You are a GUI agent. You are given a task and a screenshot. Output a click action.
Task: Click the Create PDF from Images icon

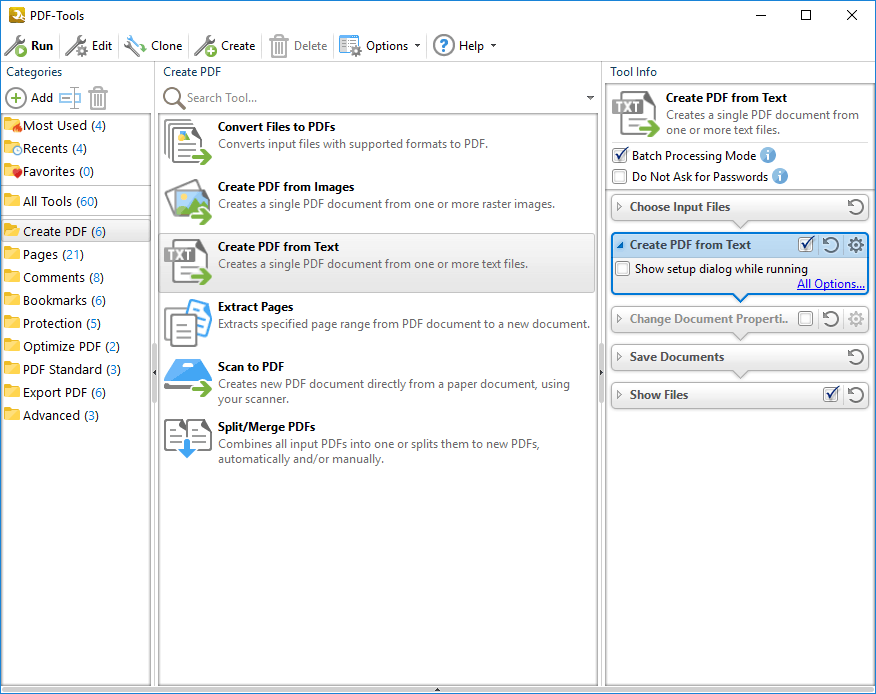tap(188, 202)
